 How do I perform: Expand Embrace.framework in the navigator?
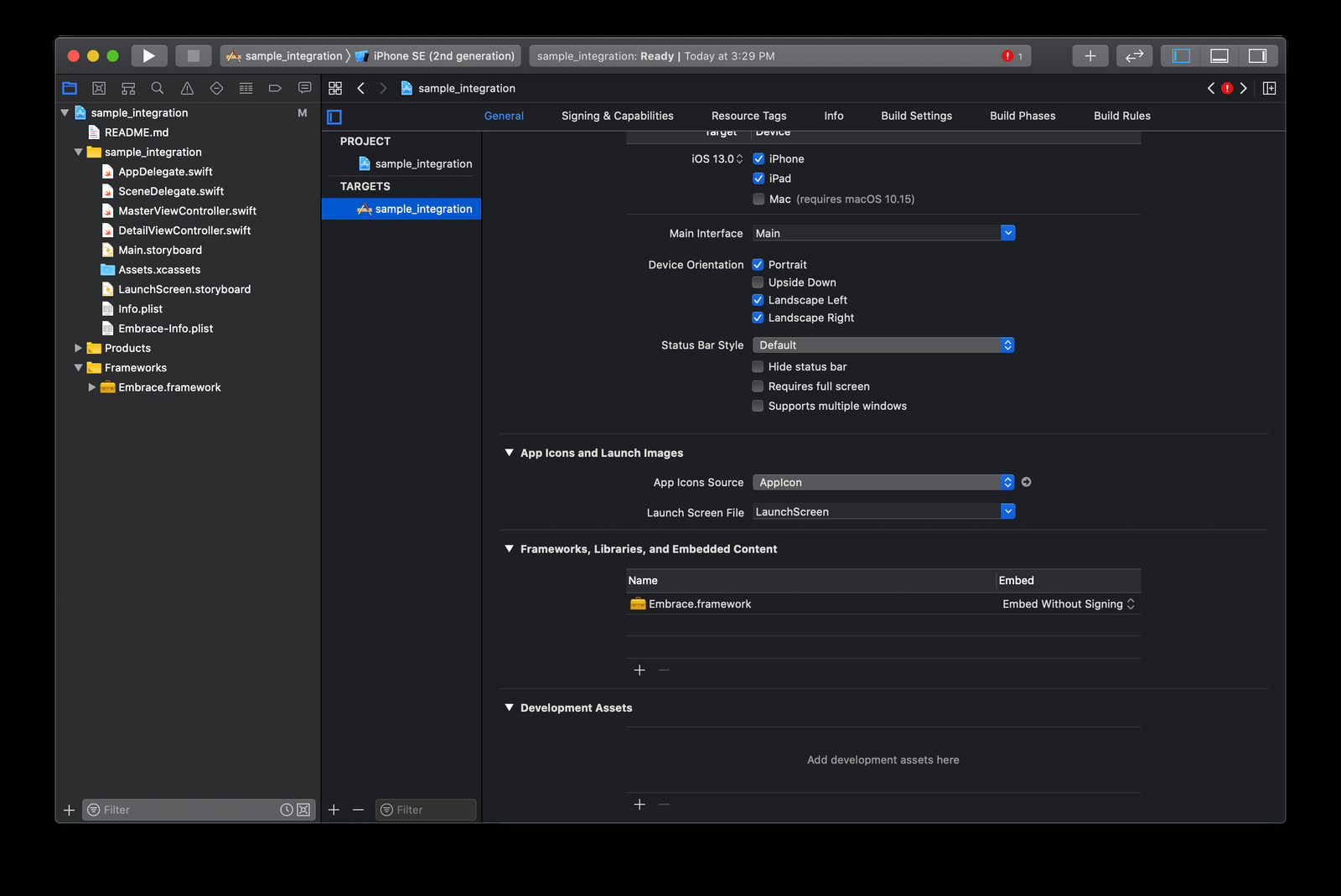pyautogui.click(x=91, y=387)
